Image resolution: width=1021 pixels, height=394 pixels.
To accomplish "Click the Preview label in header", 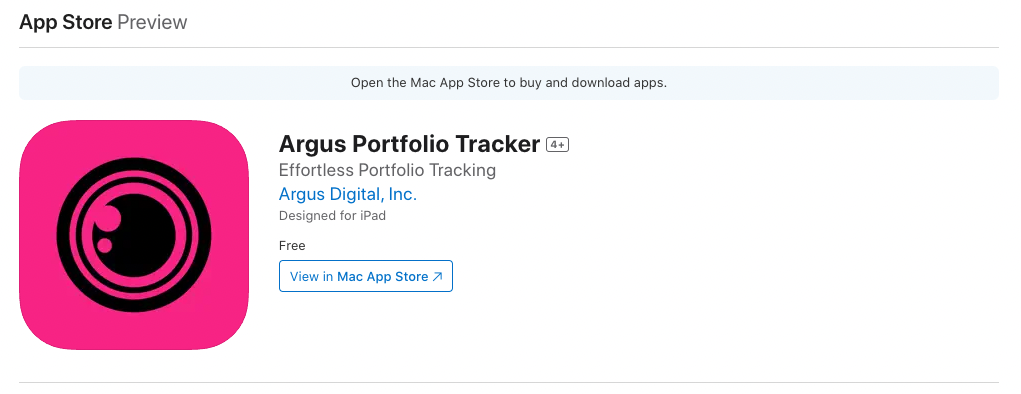I will (152, 22).
